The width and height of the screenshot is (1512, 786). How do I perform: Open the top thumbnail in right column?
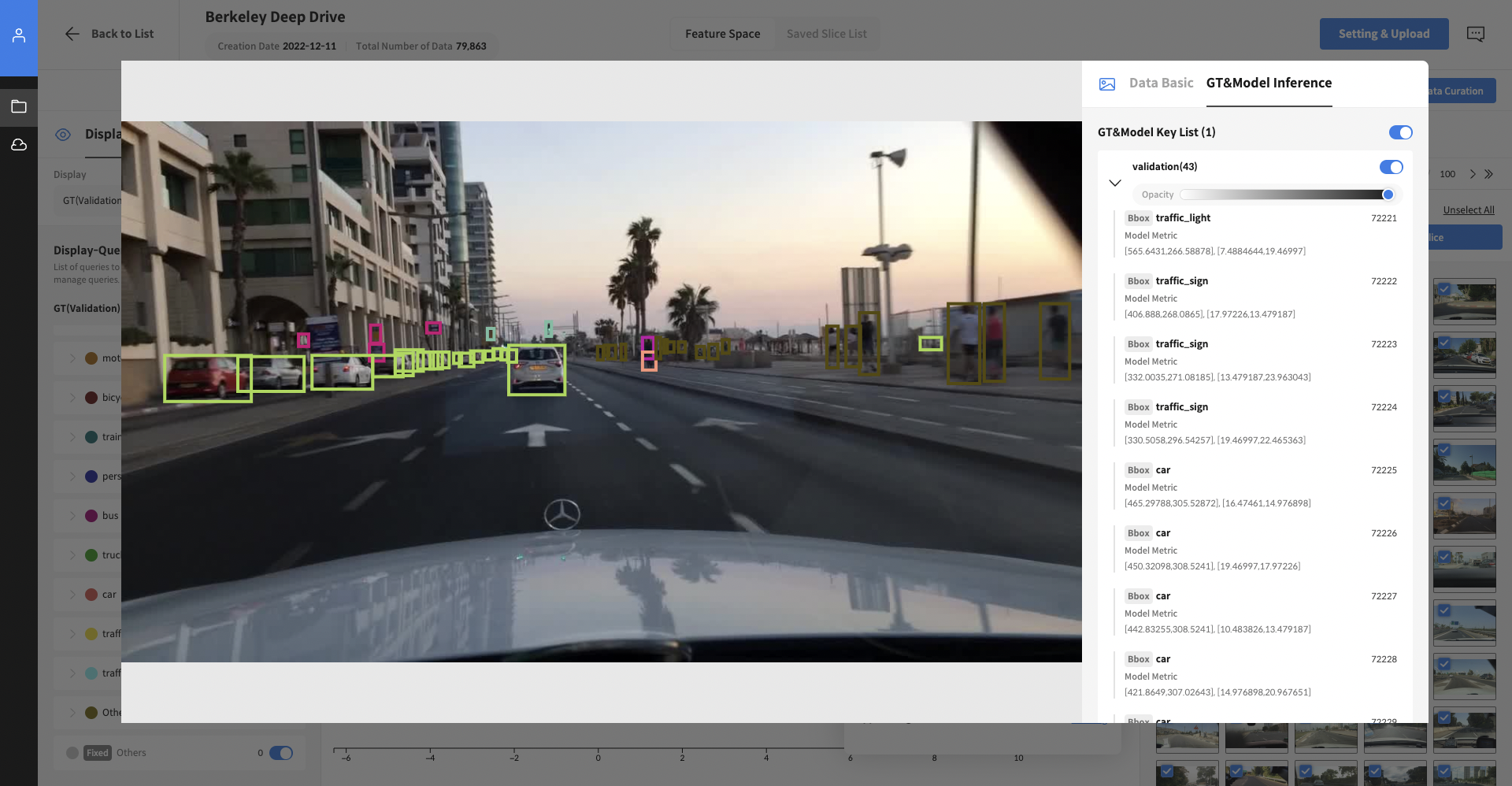point(1465,302)
